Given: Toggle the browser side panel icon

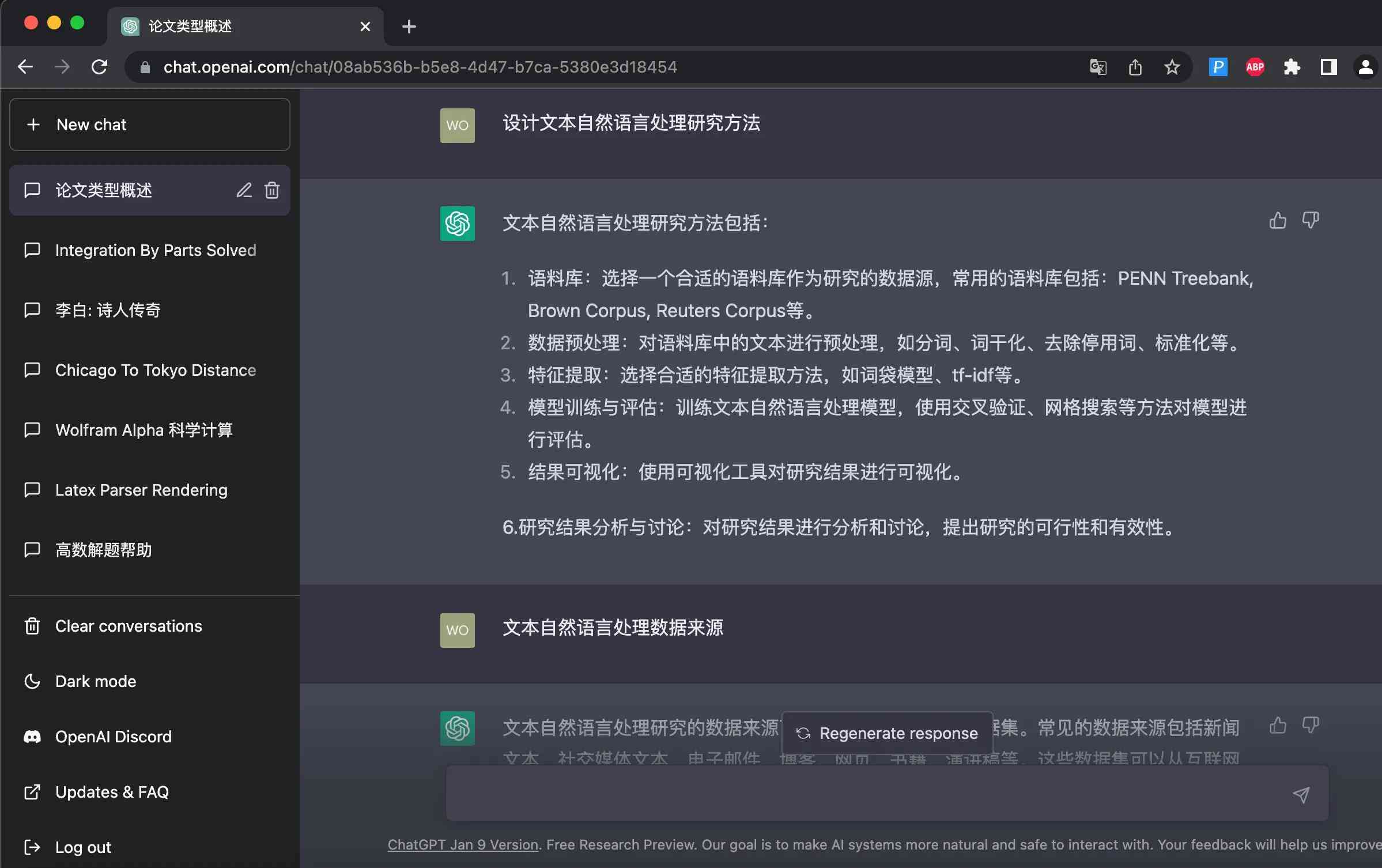Looking at the screenshot, I should [1329, 67].
